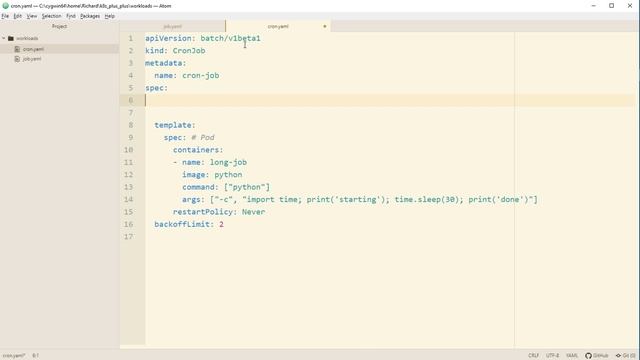Image resolution: width=640 pixels, height=360 pixels.
Task: Click the top-level 'spec:' key on line 5
Action: [156, 88]
